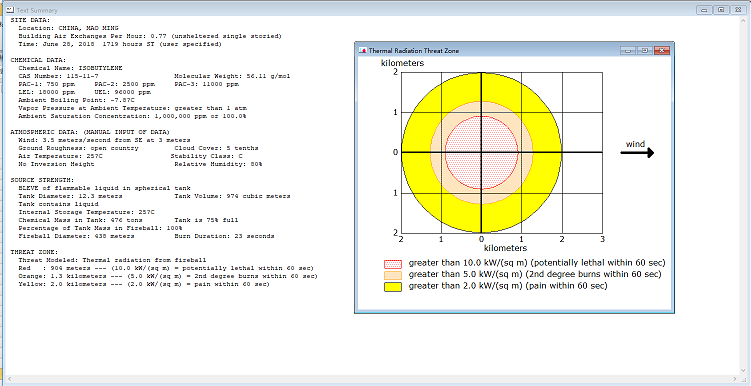
Task: Click the 'SOURCE STRENGTH:' heading
Action: [x=42, y=181]
